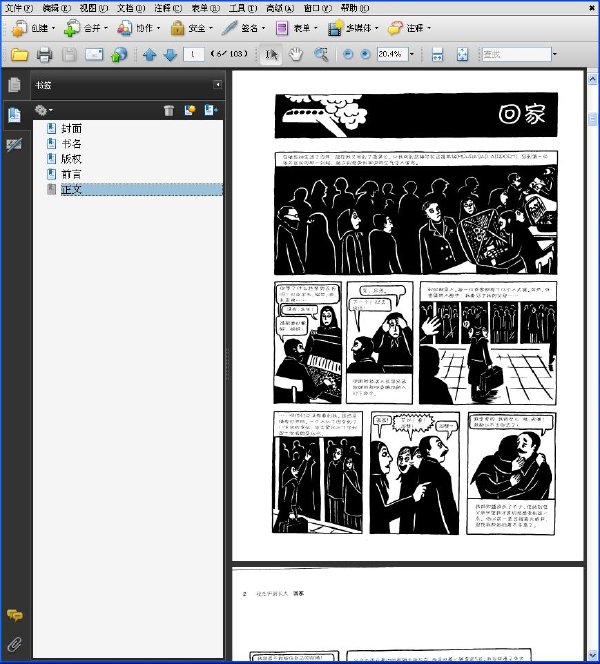Open the 文件 (File) menu

pos(19,8)
